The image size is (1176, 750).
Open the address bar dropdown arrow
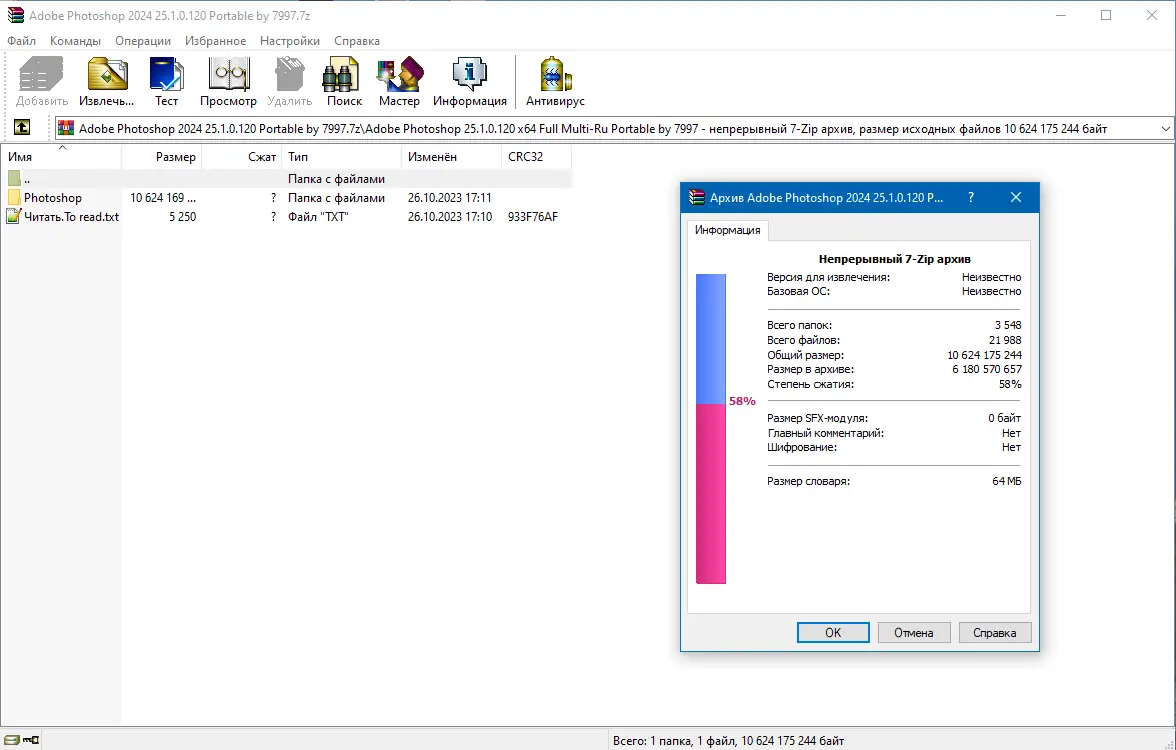point(1164,127)
